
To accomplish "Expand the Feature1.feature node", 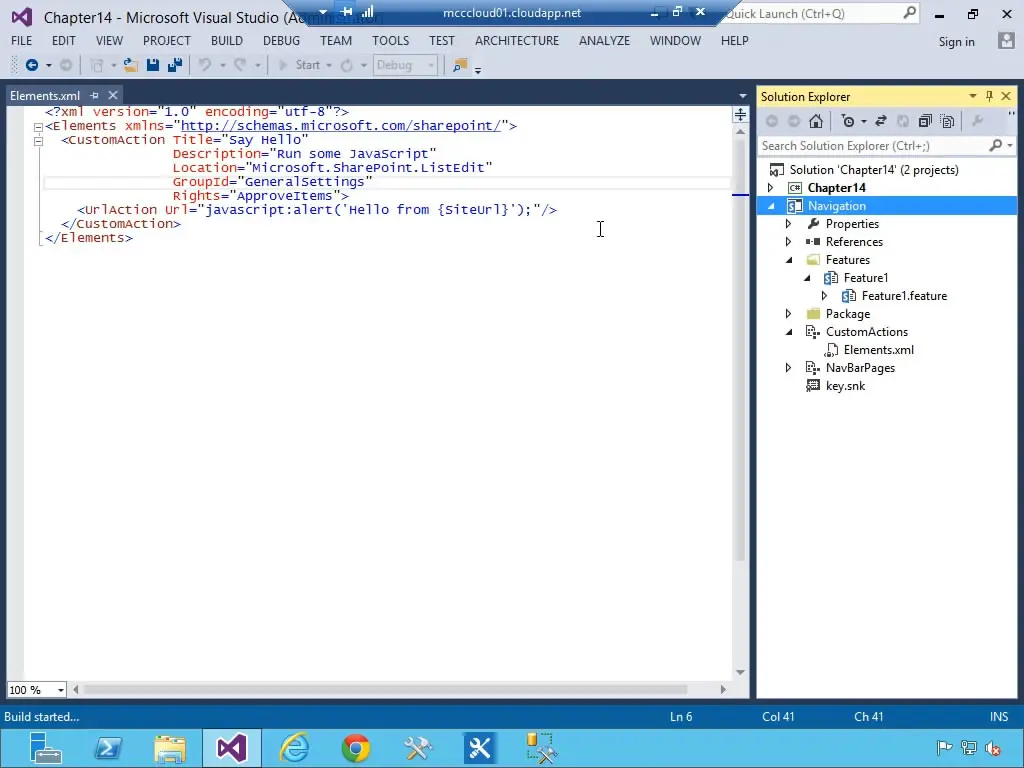I will point(824,296).
